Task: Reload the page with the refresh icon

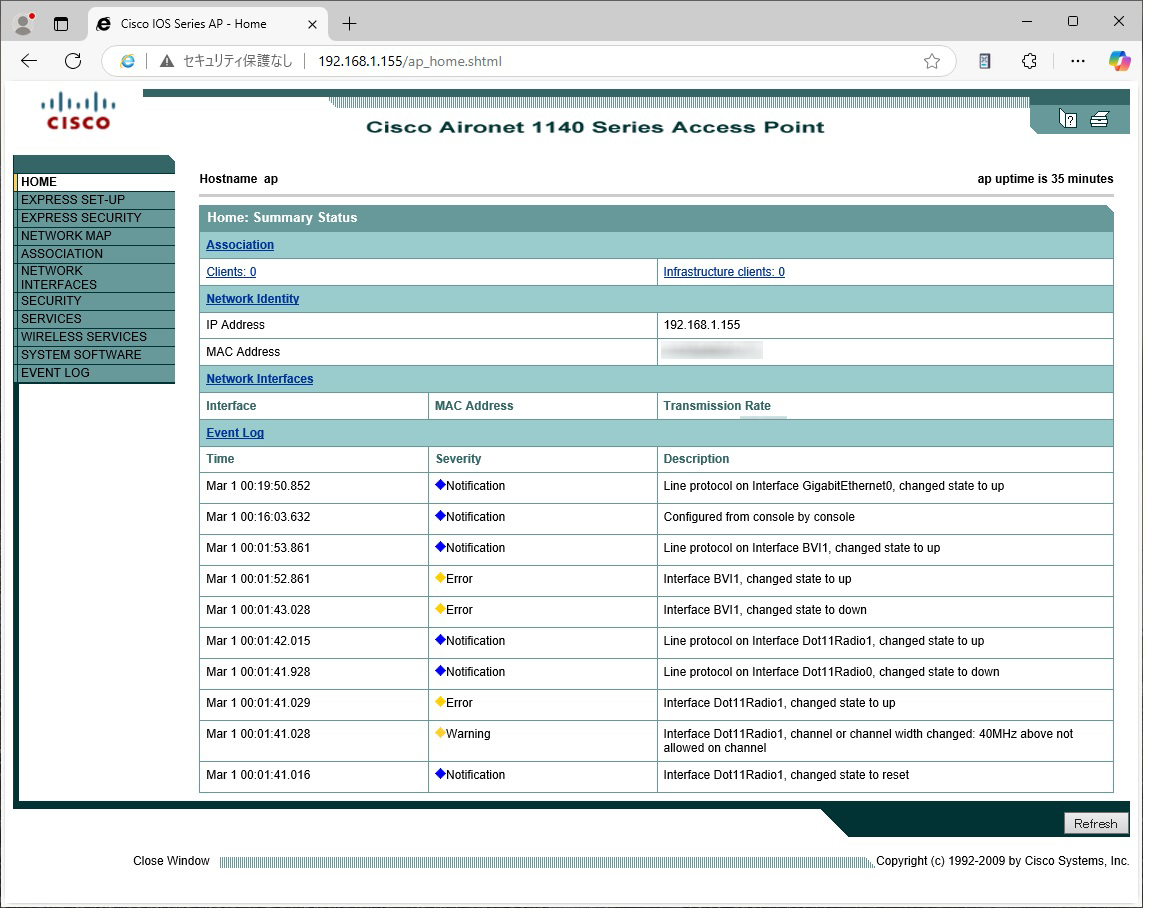Action: click(x=73, y=61)
